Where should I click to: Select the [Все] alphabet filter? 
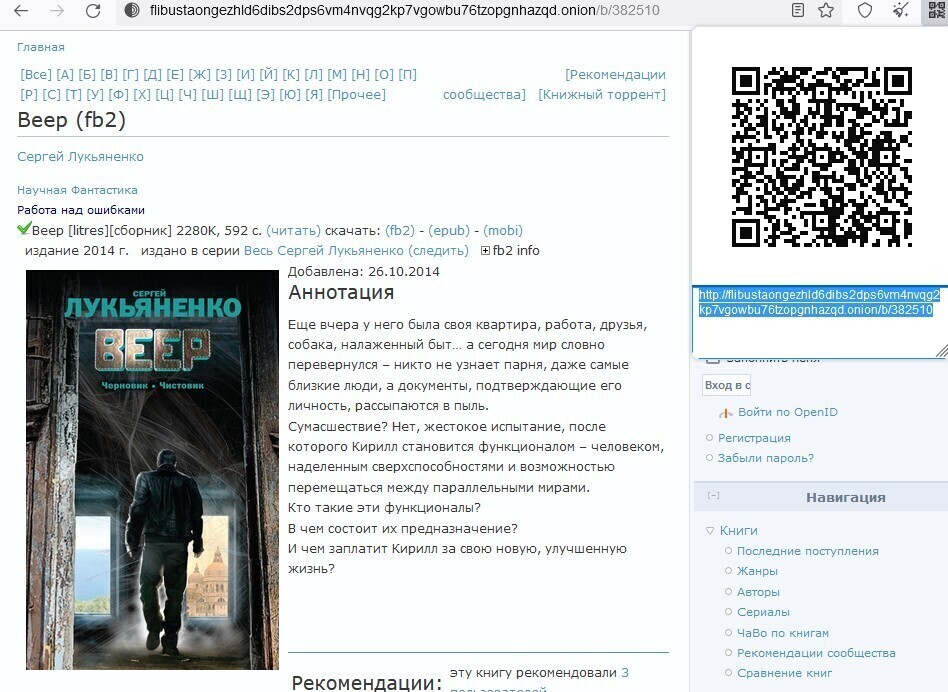(36, 74)
